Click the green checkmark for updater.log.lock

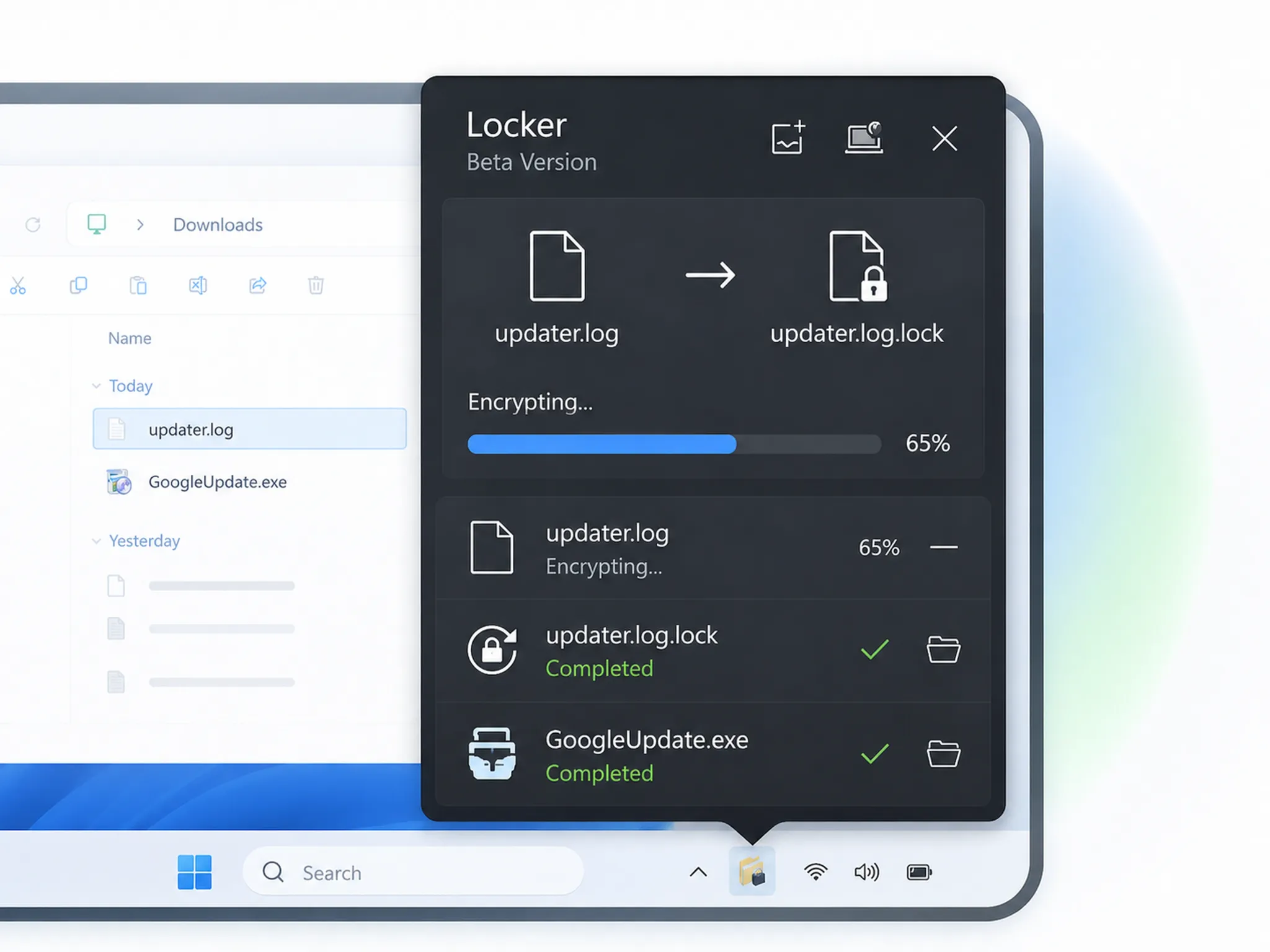point(875,650)
